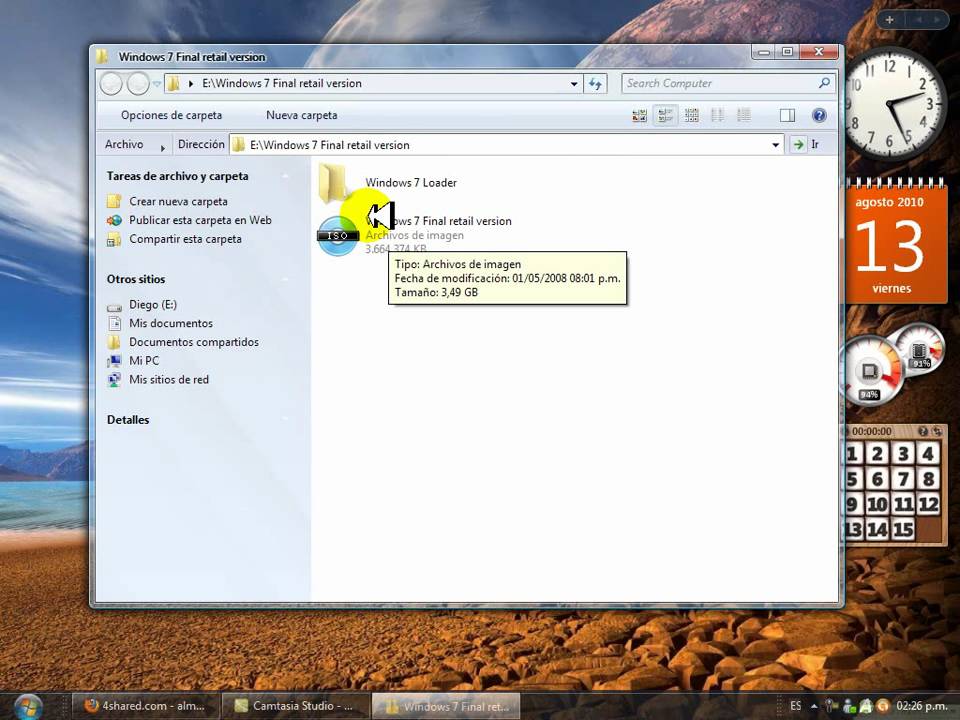Click Compartir esta carpeta link
This screenshot has width=960, height=720.
(185, 239)
